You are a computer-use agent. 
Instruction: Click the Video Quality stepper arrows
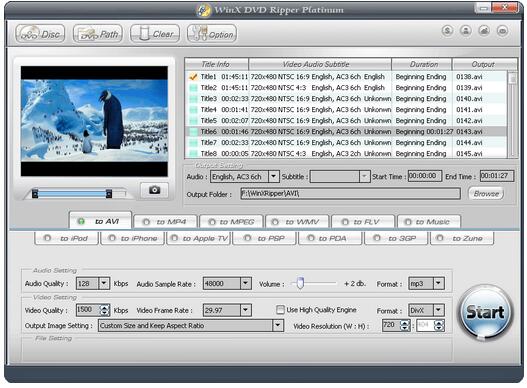pyautogui.click(x=105, y=310)
